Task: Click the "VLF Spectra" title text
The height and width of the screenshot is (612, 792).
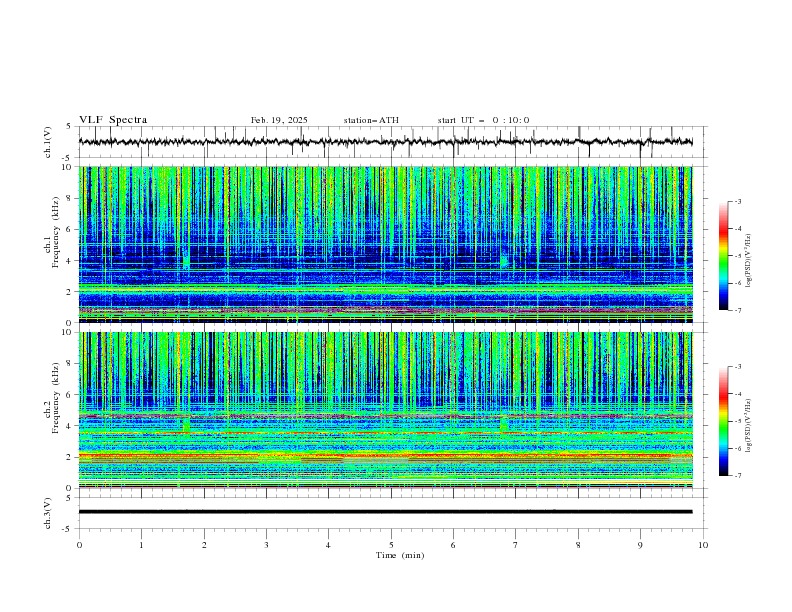Action: pyautogui.click(x=113, y=120)
